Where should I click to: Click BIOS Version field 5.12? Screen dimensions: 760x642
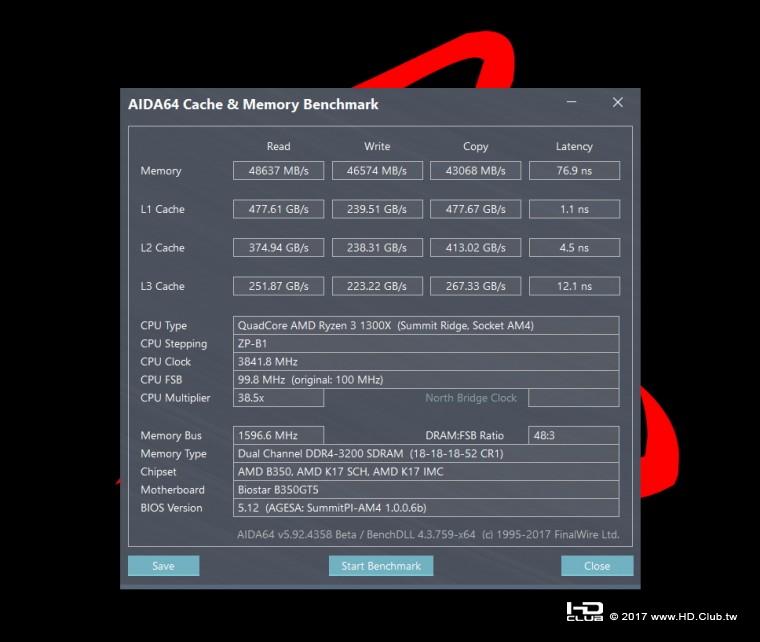point(426,508)
